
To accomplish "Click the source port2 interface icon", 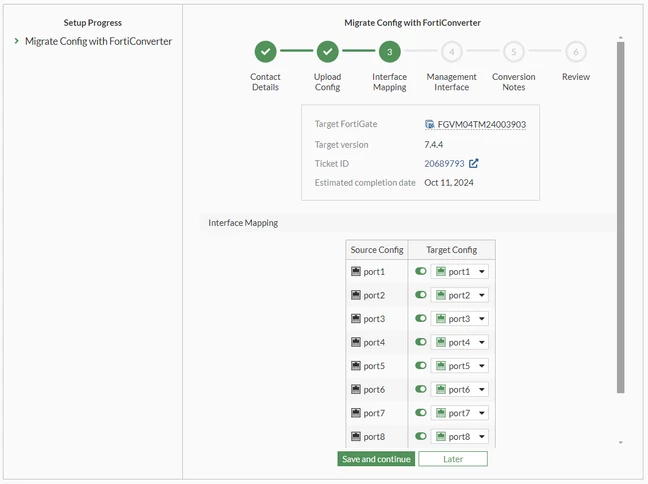I will tap(356, 295).
